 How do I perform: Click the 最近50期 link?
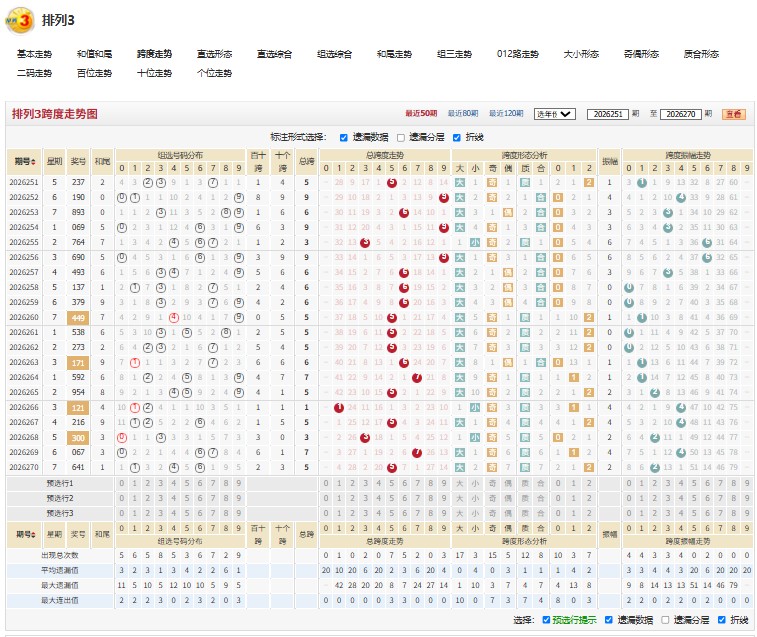[421, 113]
